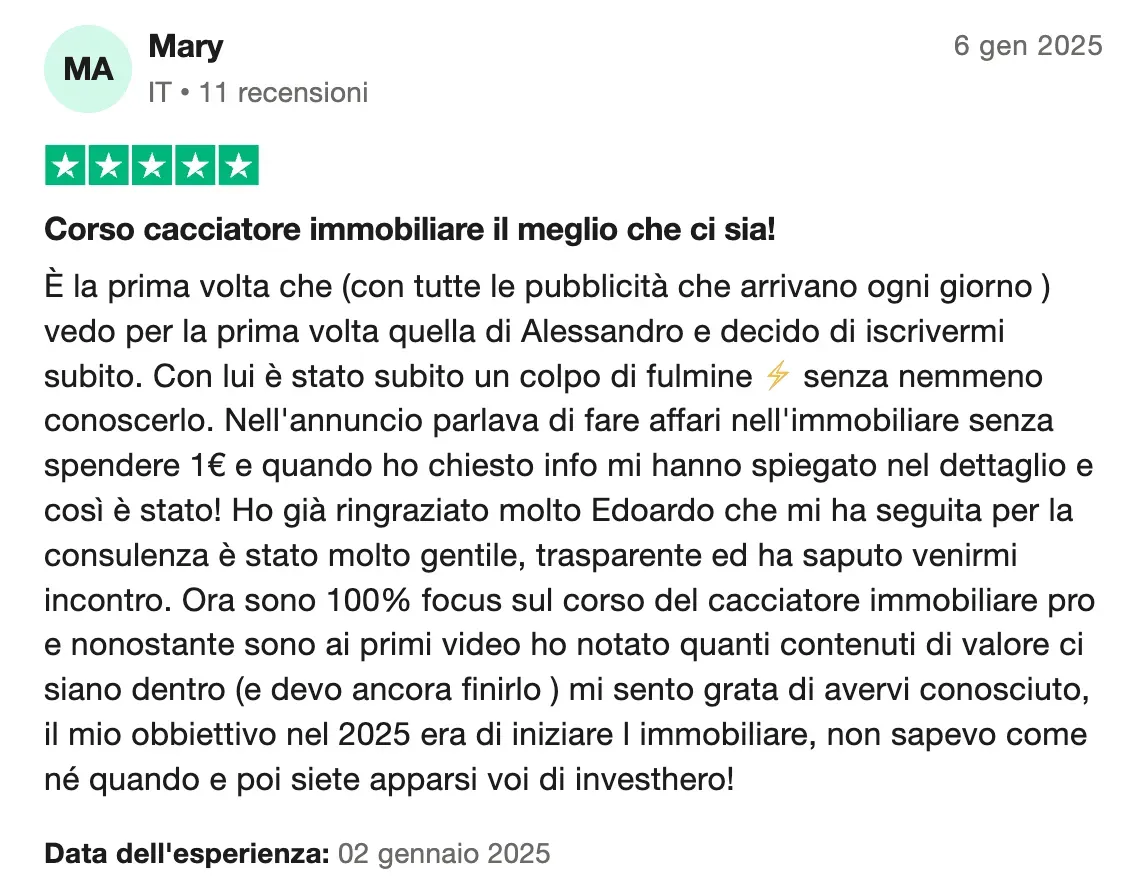This screenshot has width=1140, height=892.
Task: Click the green MA avatar circle
Action: pyautogui.click(x=88, y=69)
